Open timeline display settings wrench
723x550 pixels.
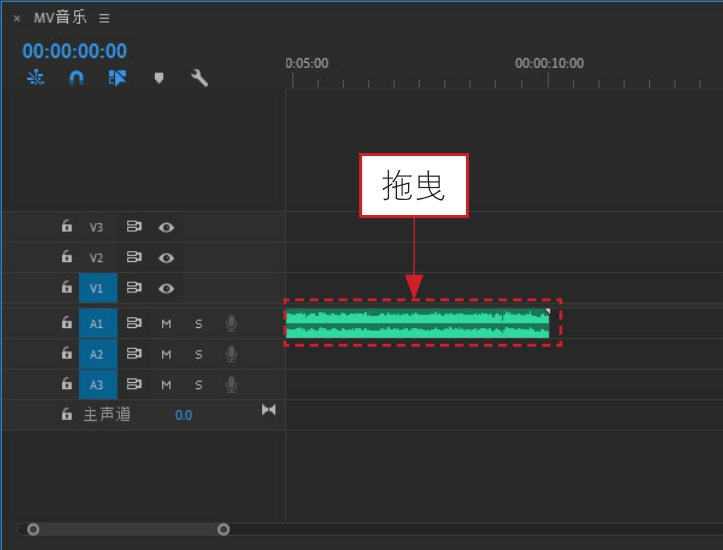click(199, 78)
